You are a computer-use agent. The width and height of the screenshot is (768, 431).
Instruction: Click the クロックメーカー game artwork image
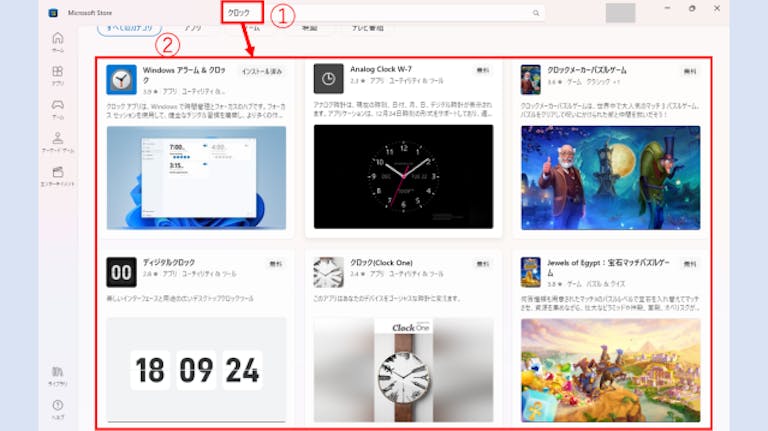pos(611,178)
